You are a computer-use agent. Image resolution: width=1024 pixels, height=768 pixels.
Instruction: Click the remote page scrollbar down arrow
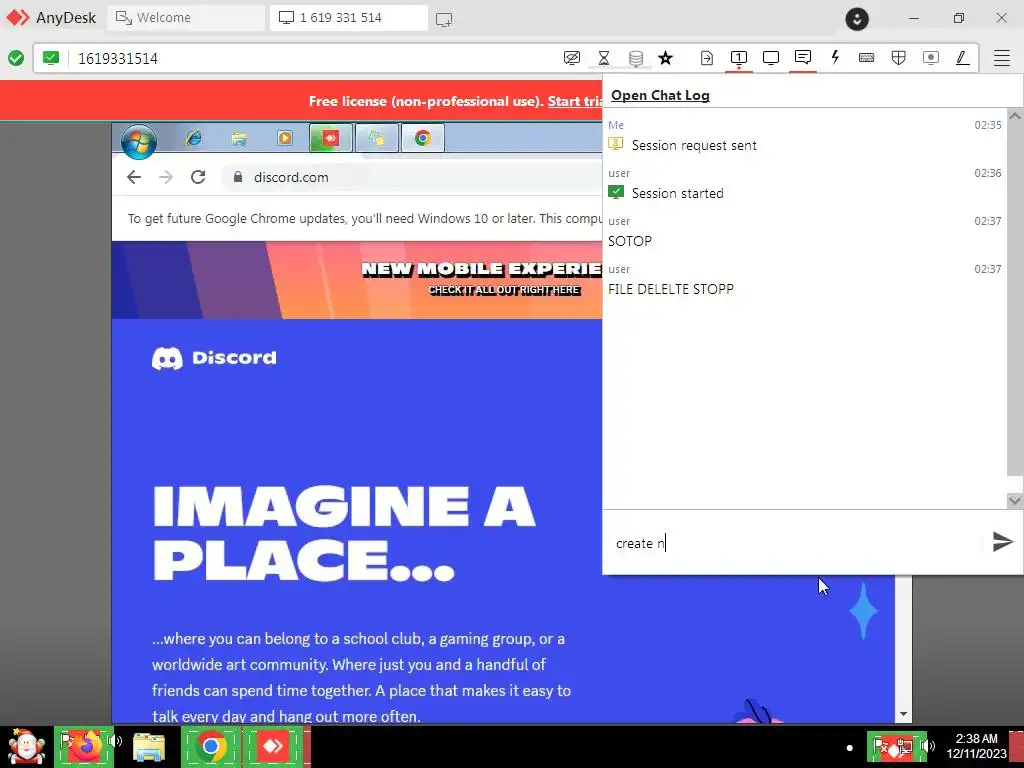pyautogui.click(x=903, y=714)
